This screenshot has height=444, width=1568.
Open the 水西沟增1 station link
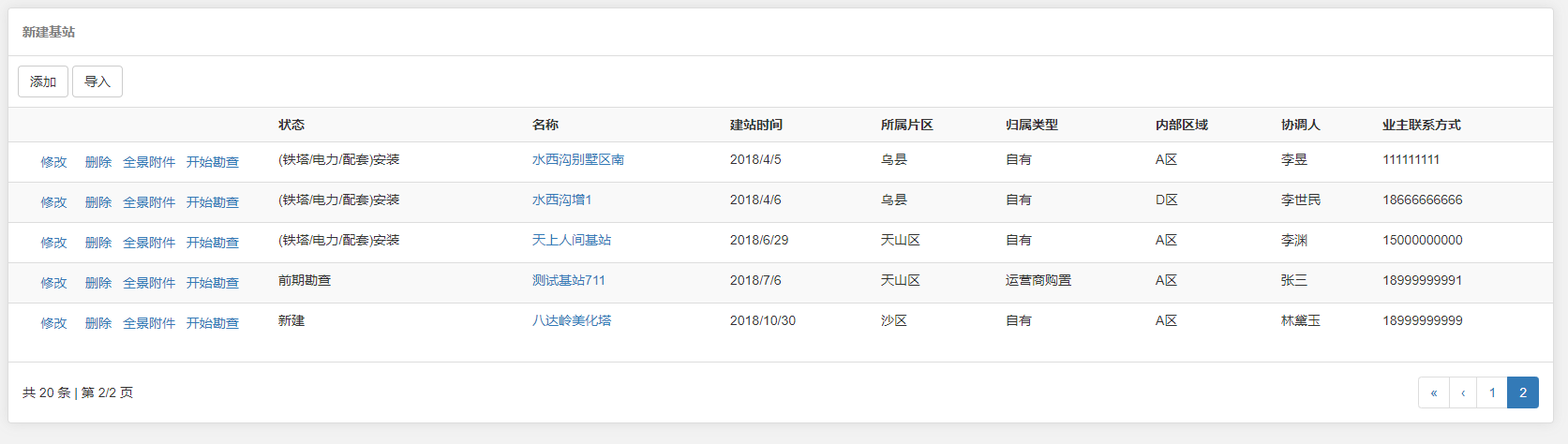pyautogui.click(x=561, y=200)
